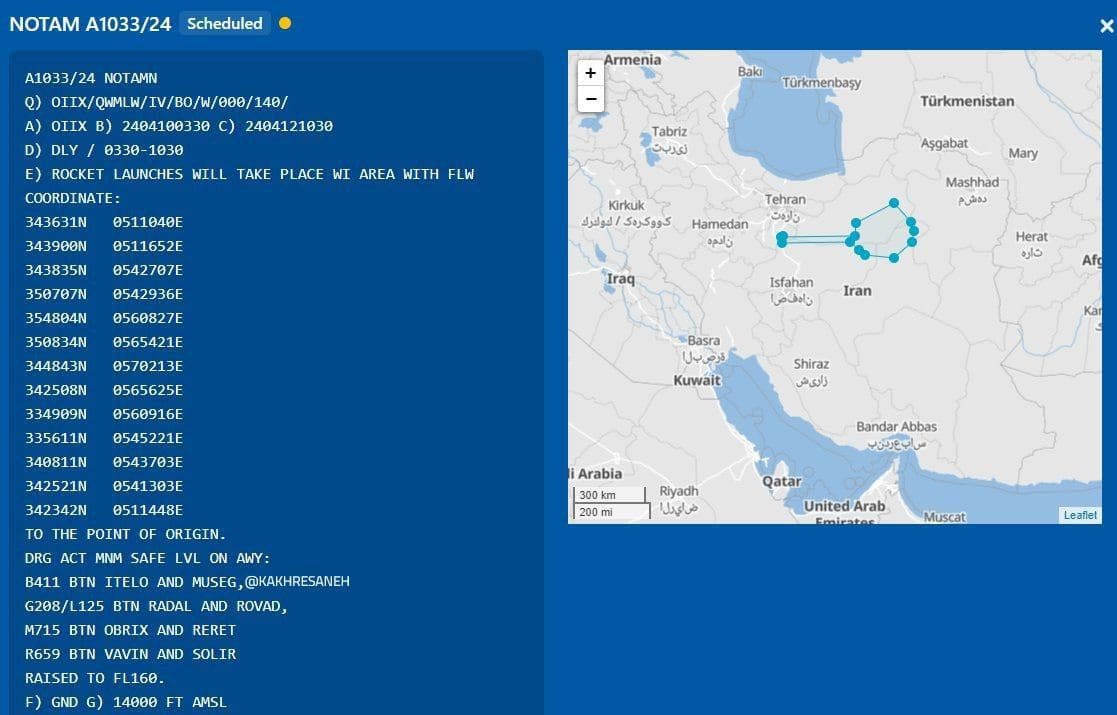Screen dimensions: 1117x715
Task: Click the A1033/24 NOTAMN header line
Action: (x=91, y=78)
